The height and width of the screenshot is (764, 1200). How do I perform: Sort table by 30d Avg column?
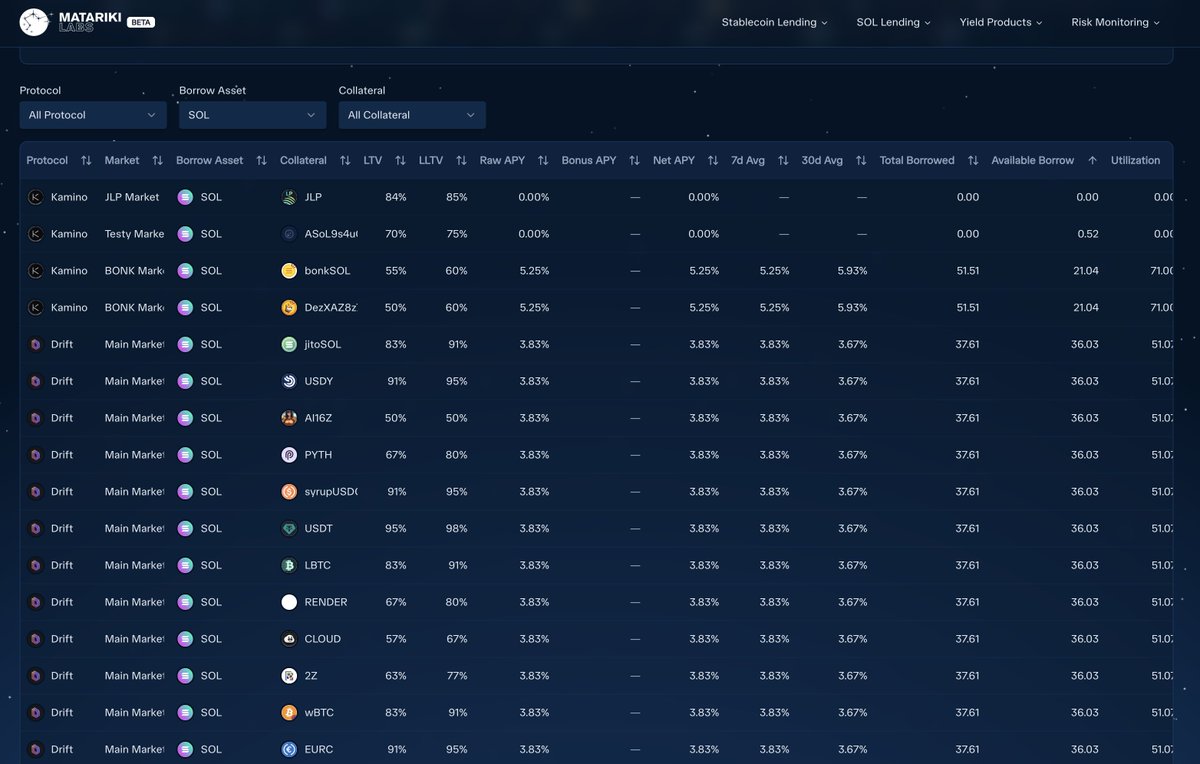tap(861, 160)
